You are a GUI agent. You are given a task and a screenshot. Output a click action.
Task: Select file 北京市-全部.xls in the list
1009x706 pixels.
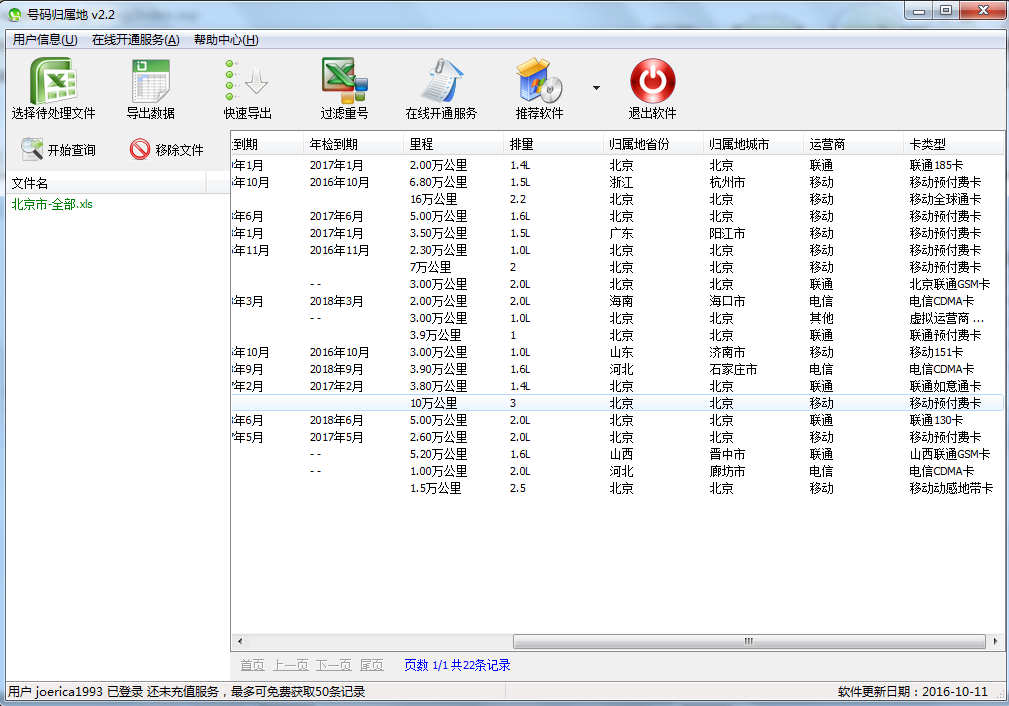click(52, 204)
